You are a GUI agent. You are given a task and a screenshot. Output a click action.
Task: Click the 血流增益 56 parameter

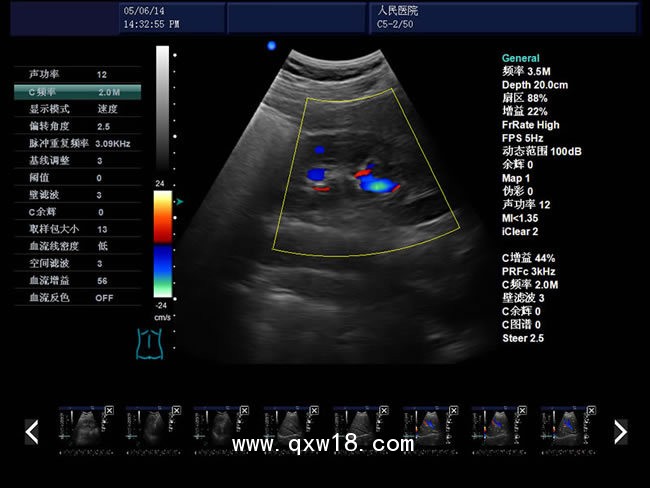click(78, 281)
